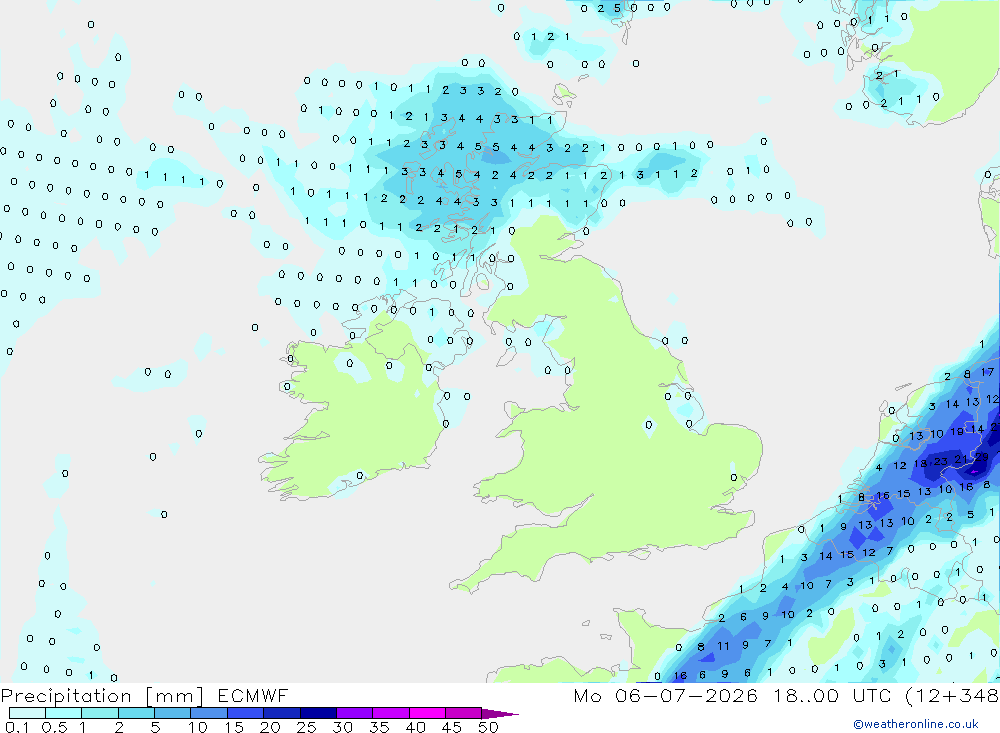1000x733 pixels.
Task: Select the 35–40 mm legend color box
Action: pyautogui.click(x=390, y=713)
